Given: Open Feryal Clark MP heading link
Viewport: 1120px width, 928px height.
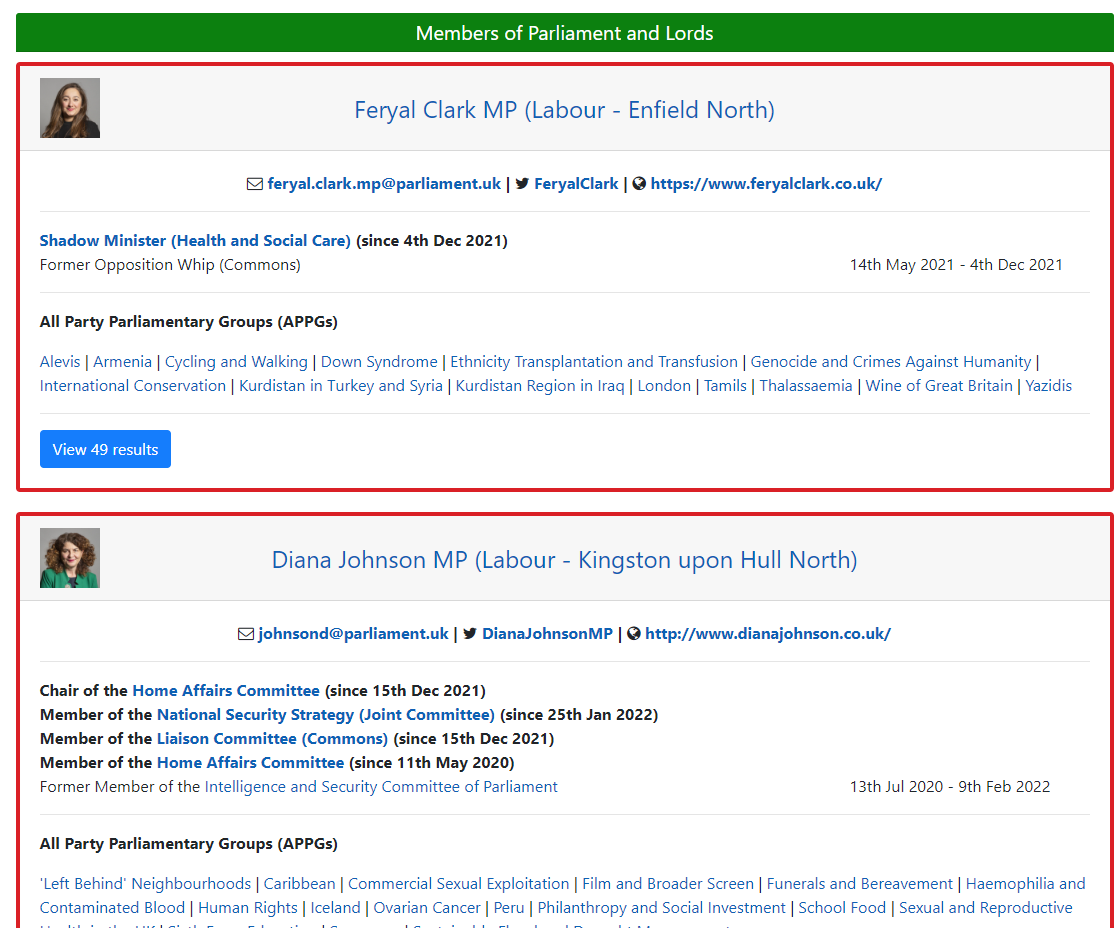Looking at the screenshot, I should 564,110.
